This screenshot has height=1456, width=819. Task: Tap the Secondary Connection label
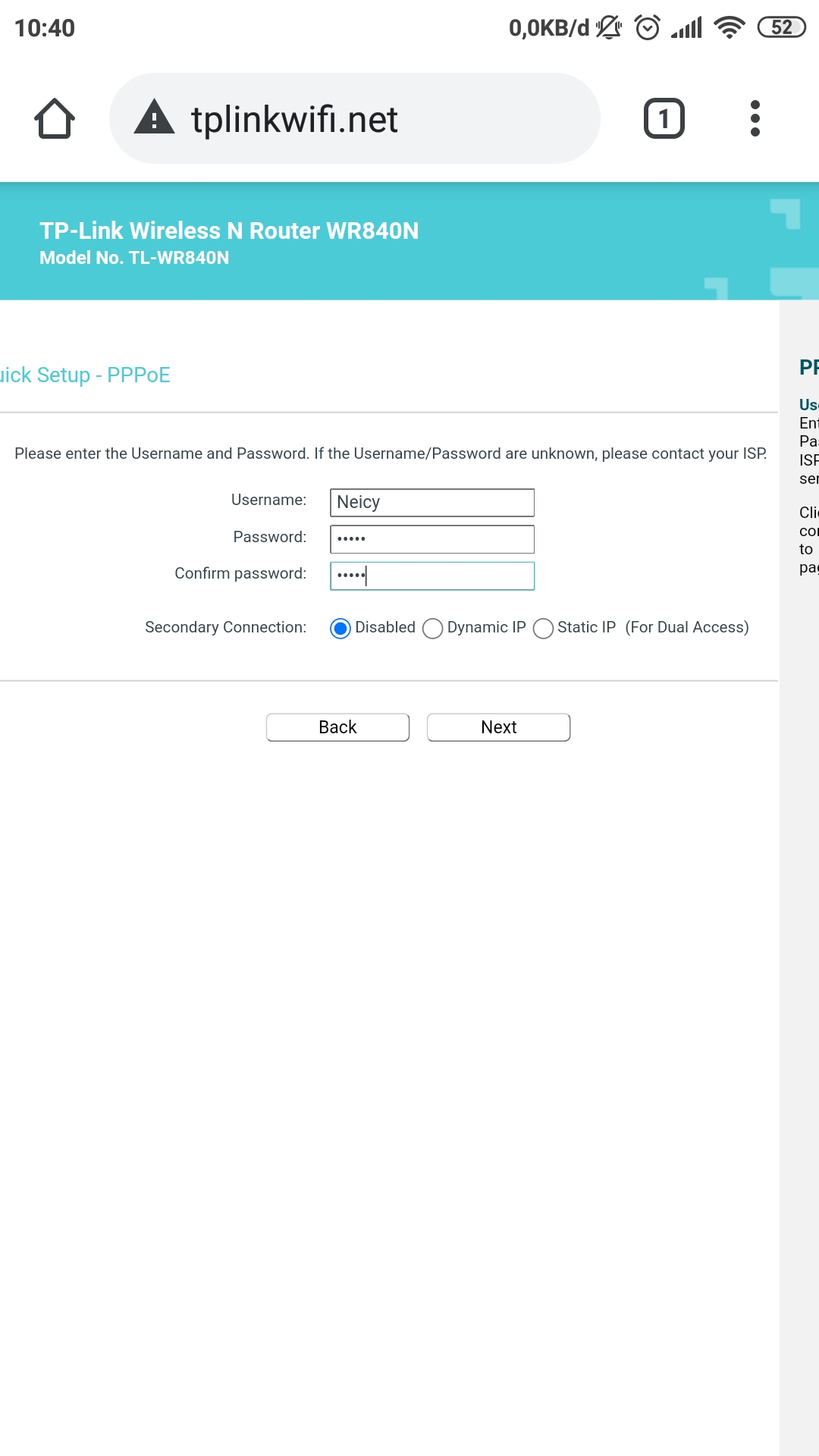225,627
